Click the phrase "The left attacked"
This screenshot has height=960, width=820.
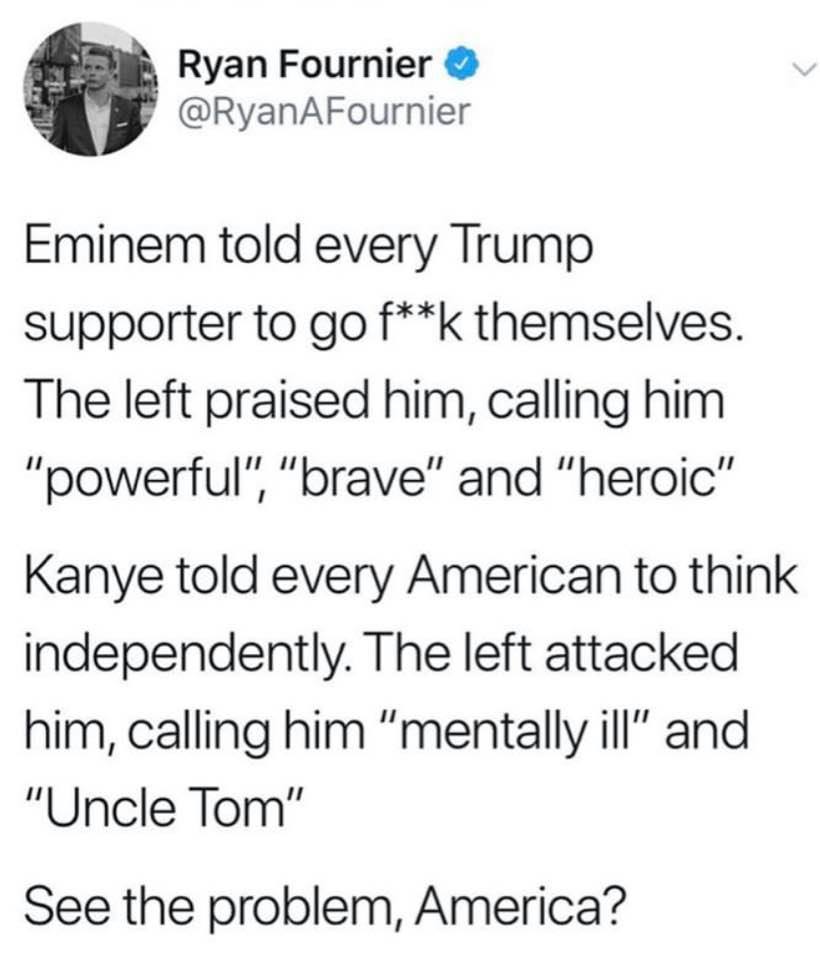click(552, 653)
